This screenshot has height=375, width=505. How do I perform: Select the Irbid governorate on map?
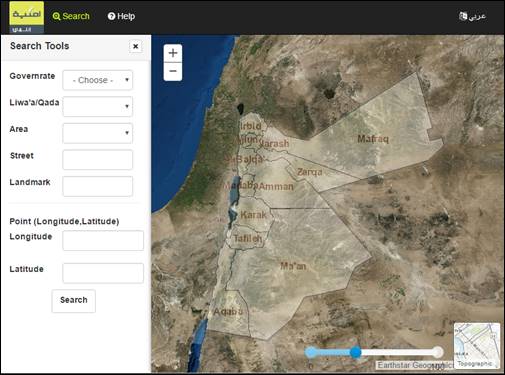click(251, 126)
